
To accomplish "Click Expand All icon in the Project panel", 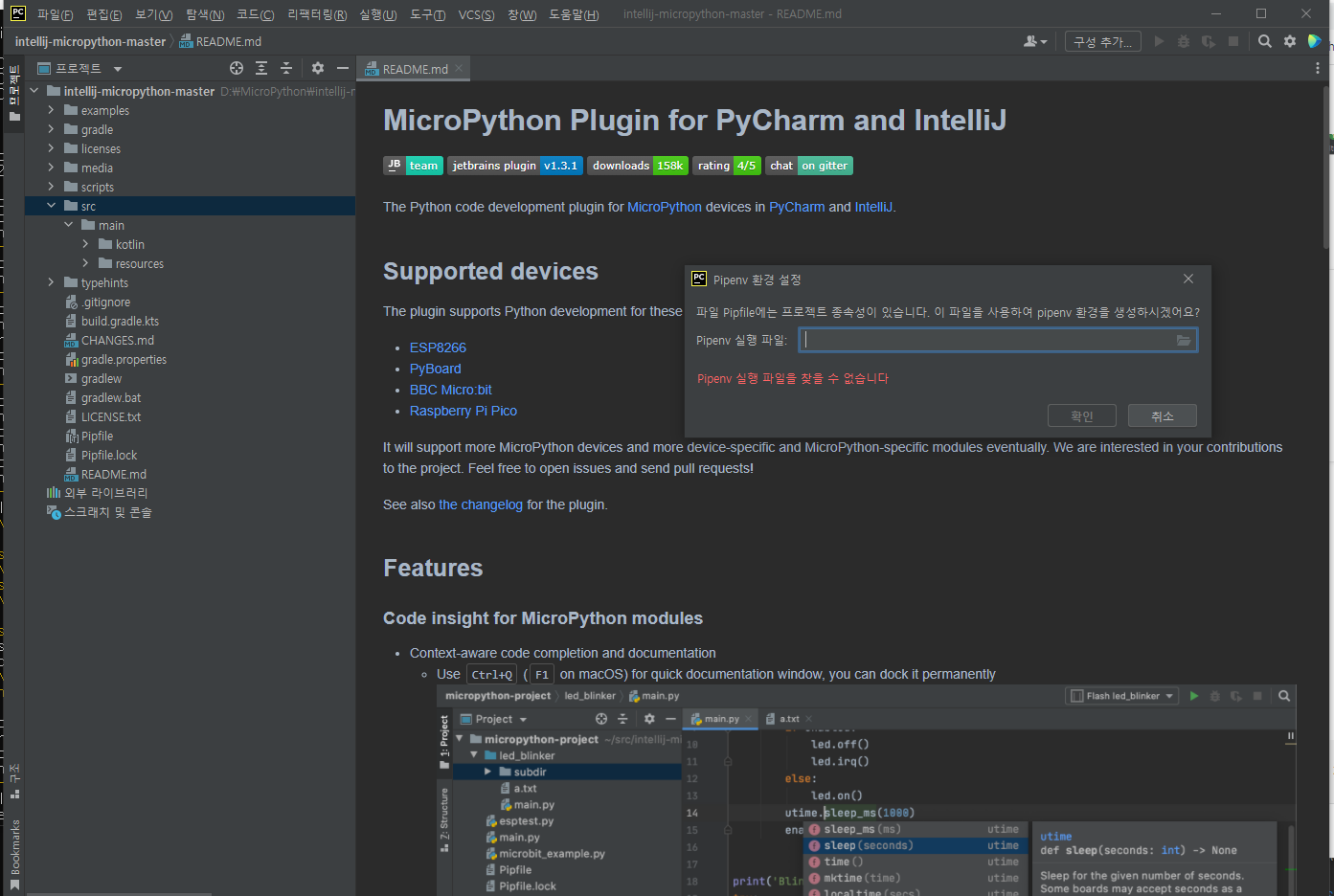I will tap(261, 68).
